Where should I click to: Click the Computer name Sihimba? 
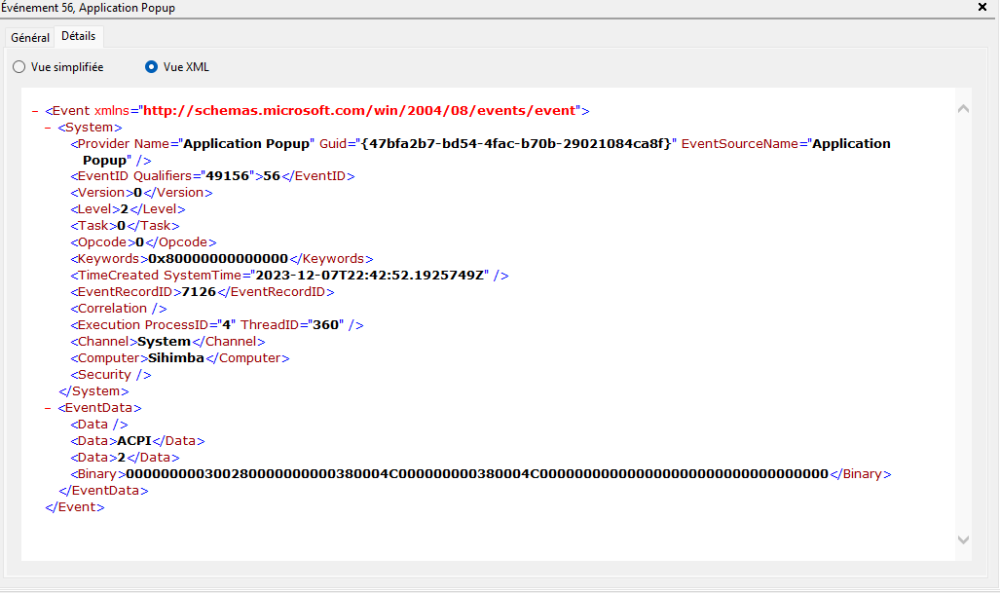(x=176, y=358)
